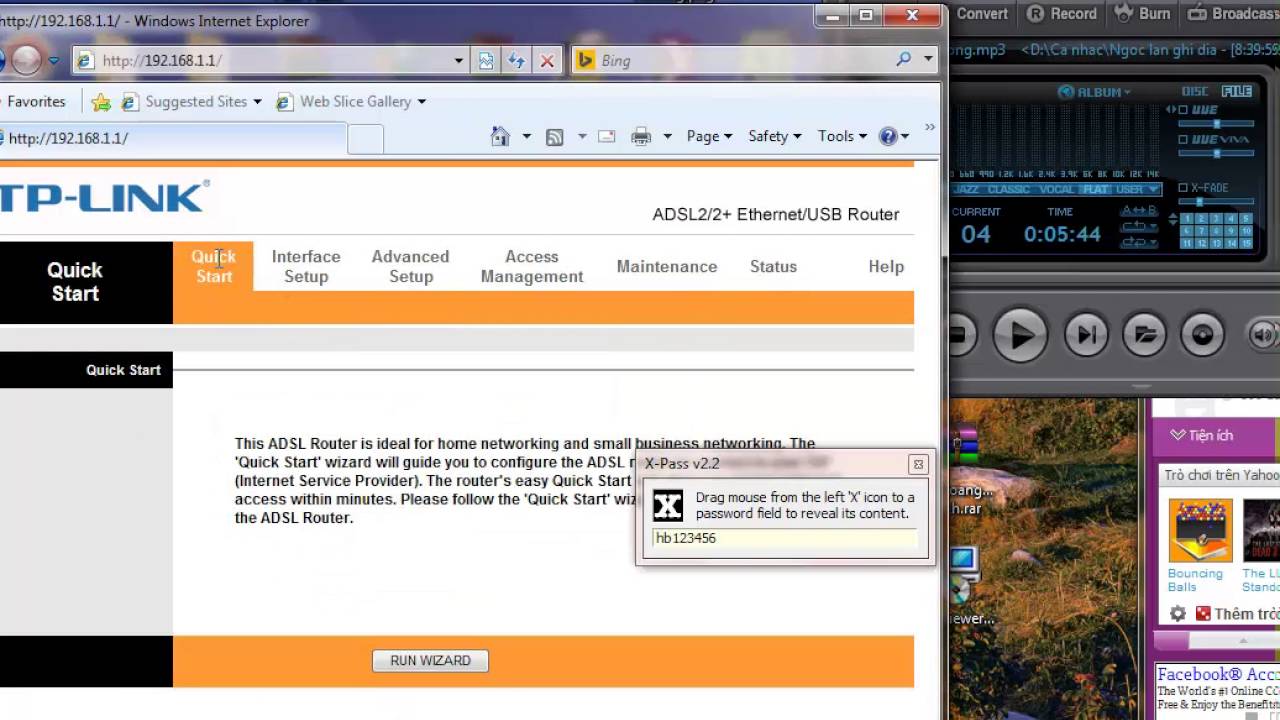The width and height of the screenshot is (1280, 720).
Task: Select CLASSIC equalizer preset
Action: [x=1008, y=189]
